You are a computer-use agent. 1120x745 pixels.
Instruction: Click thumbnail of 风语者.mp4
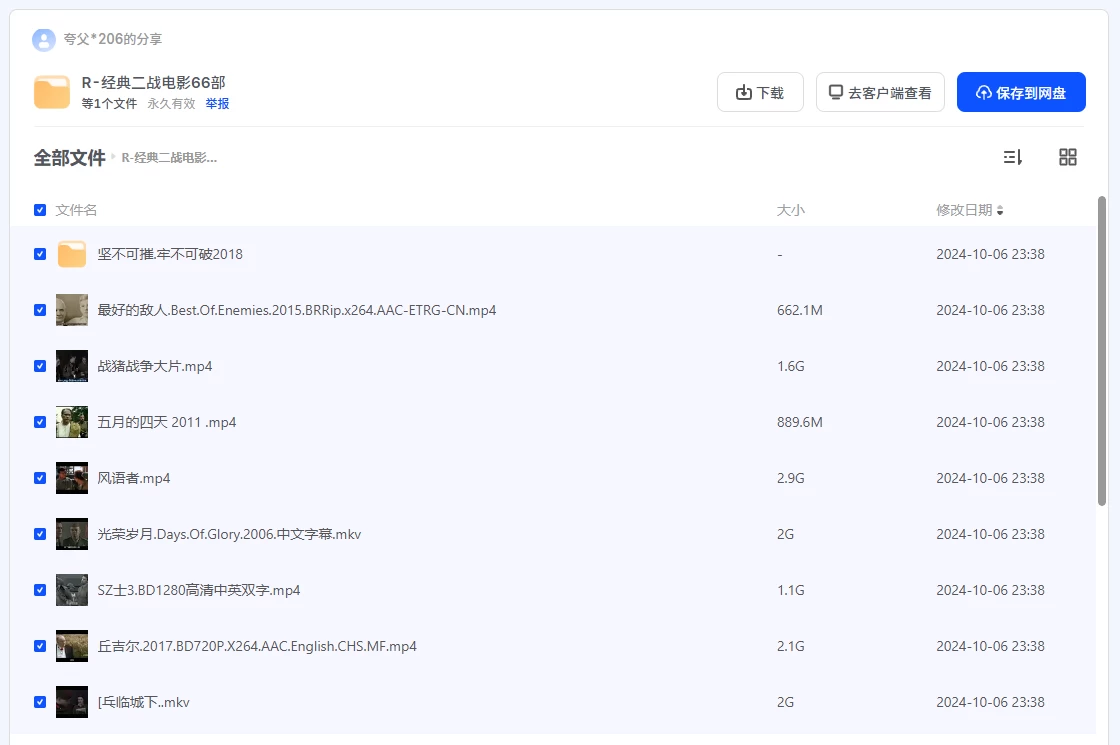tap(72, 478)
